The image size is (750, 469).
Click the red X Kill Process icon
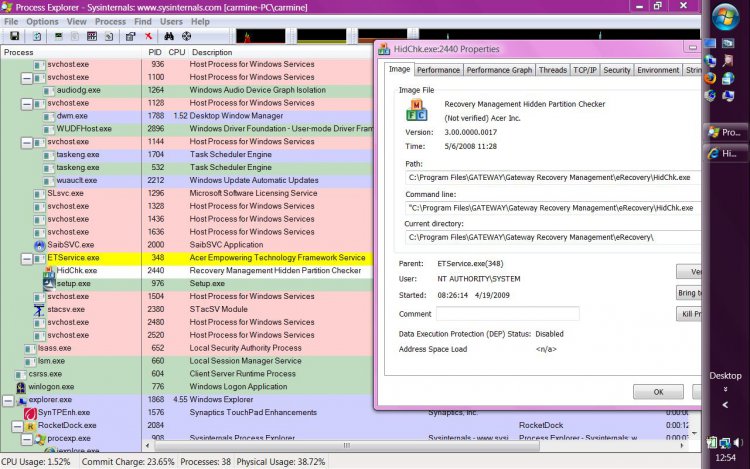(148, 36)
